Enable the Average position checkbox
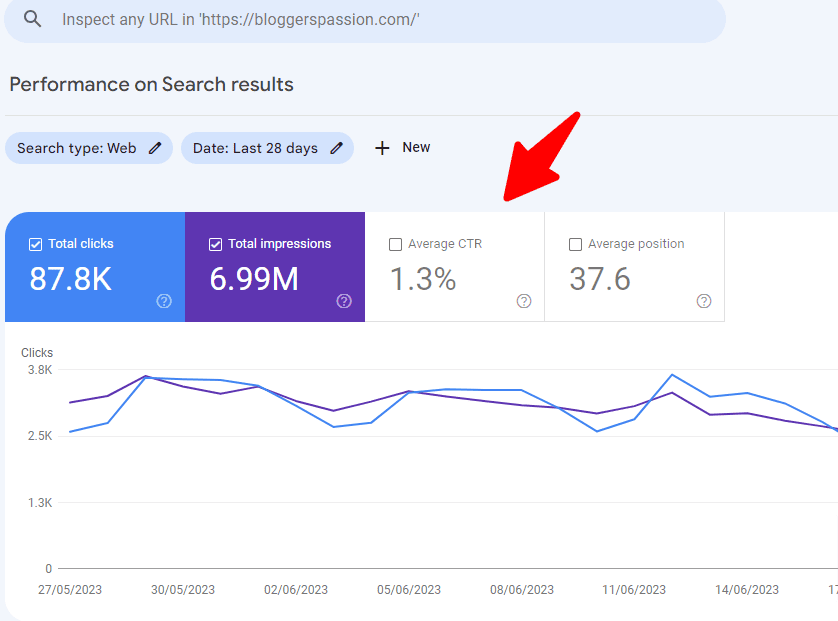Viewport: 838px width, 621px height. pyautogui.click(x=575, y=244)
